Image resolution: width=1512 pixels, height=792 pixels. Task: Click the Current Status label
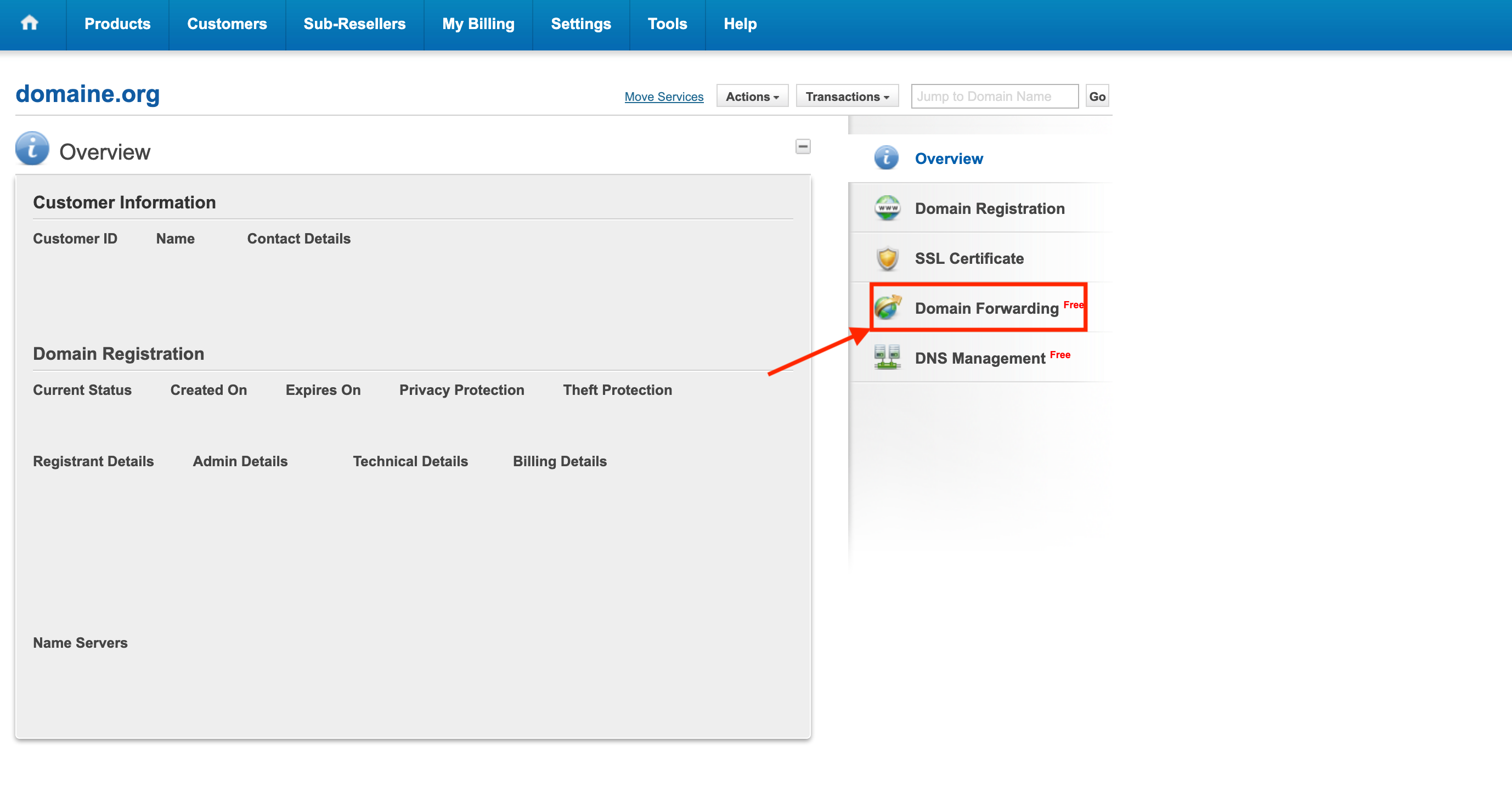tap(82, 390)
